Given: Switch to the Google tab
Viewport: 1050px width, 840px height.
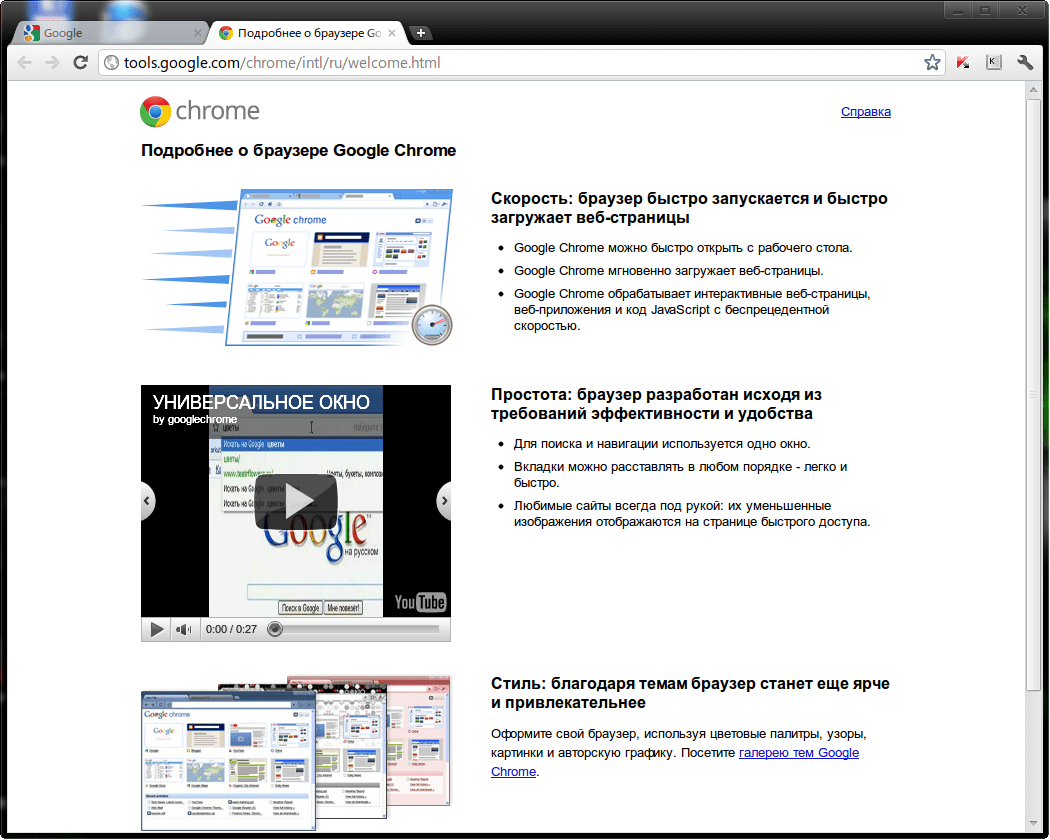Looking at the screenshot, I should tap(108, 32).
